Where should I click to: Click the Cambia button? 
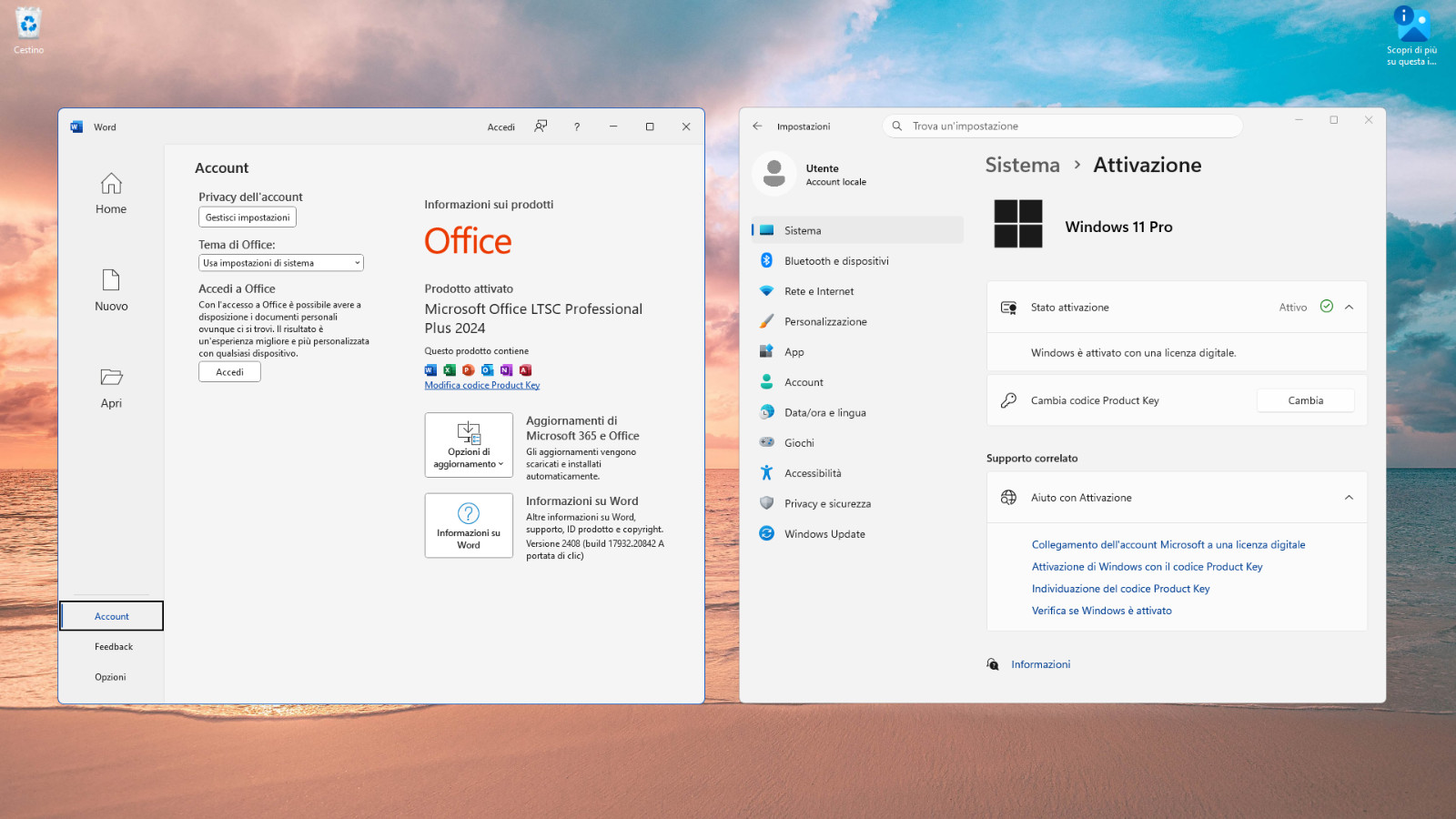(x=1305, y=400)
